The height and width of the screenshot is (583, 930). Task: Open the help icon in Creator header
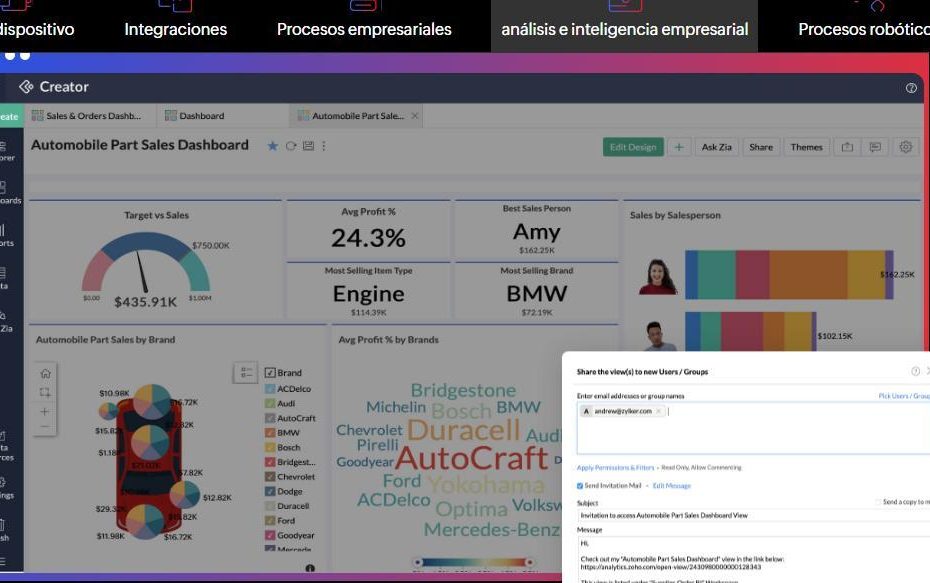[x=911, y=88]
